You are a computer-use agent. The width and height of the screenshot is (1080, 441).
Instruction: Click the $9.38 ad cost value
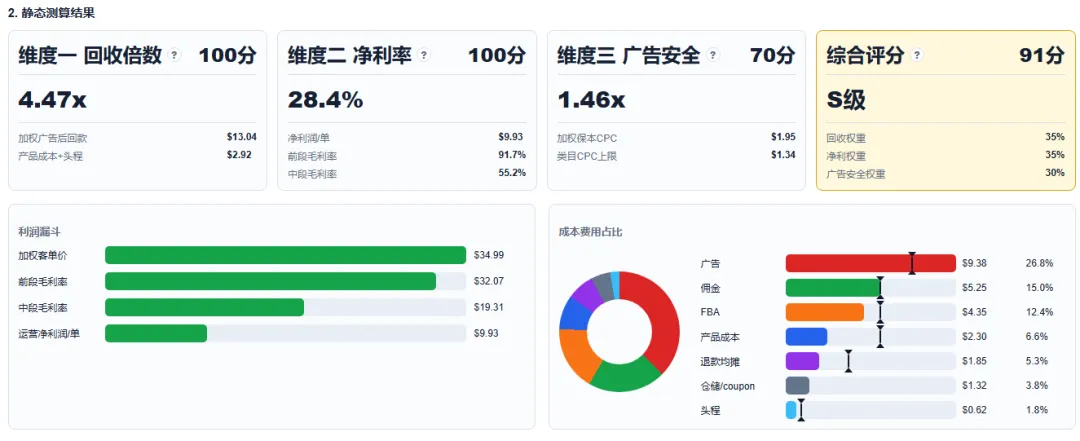click(975, 263)
